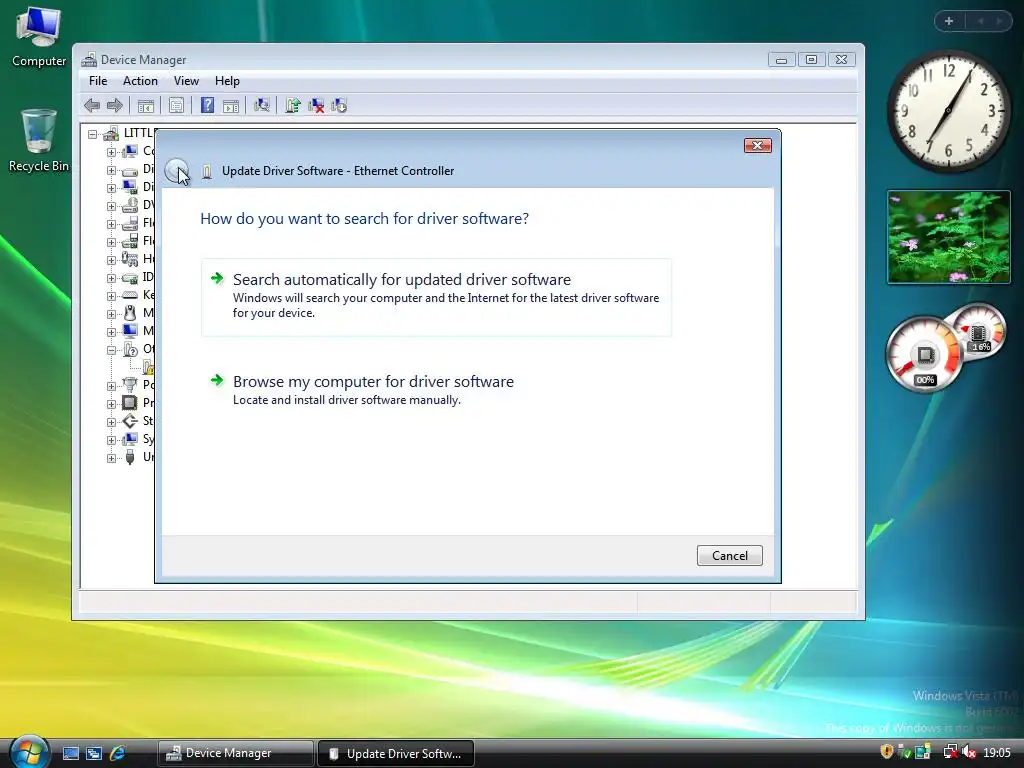
Task: Click Update Driver Software toolbar icon with green arrow
Action: [x=293, y=105]
